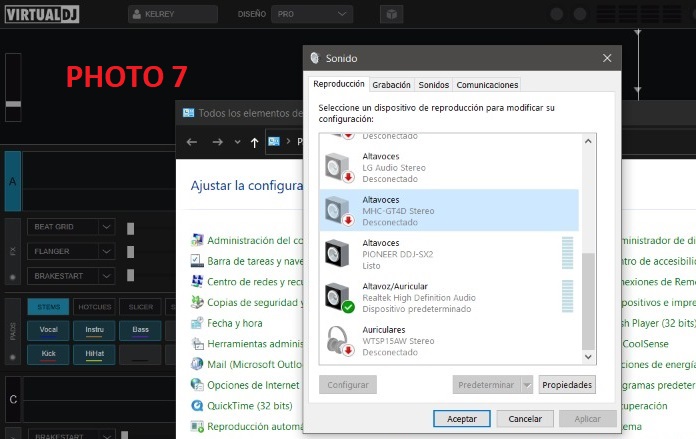The width and height of the screenshot is (696, 439).
Task: Switch to the Sonidos tab
Action: 433,85
